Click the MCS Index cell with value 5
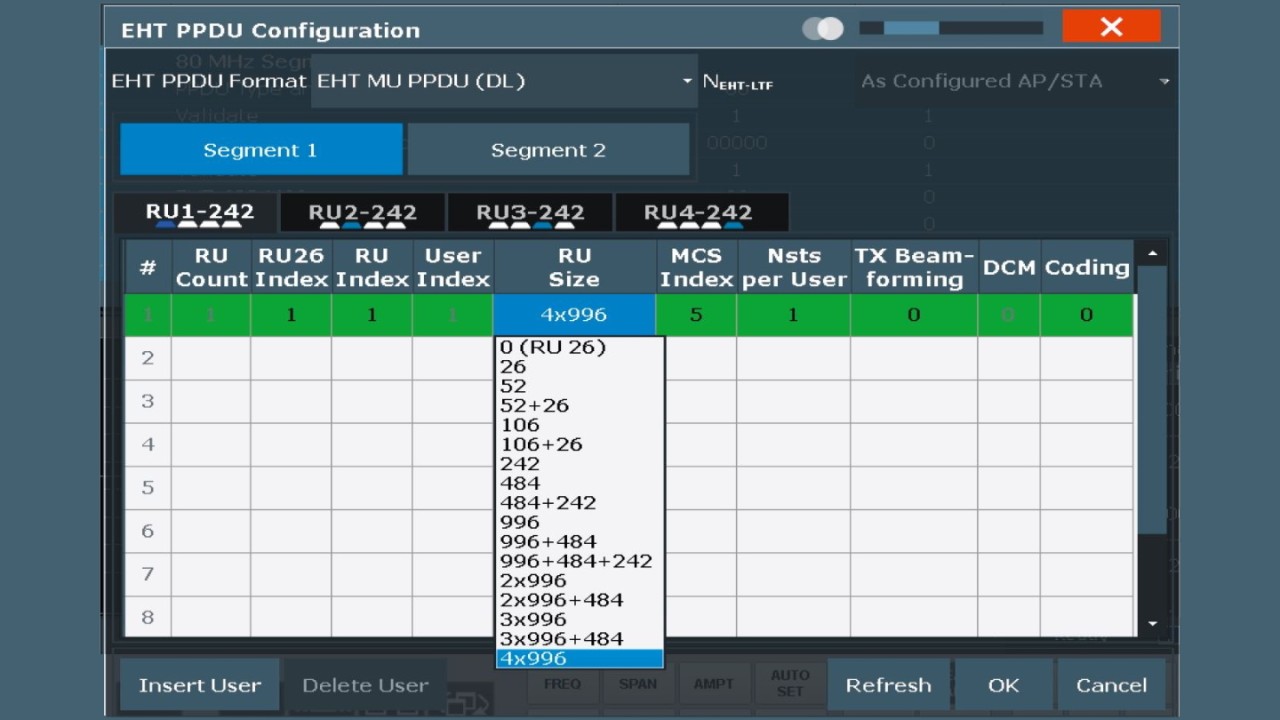 696,315
